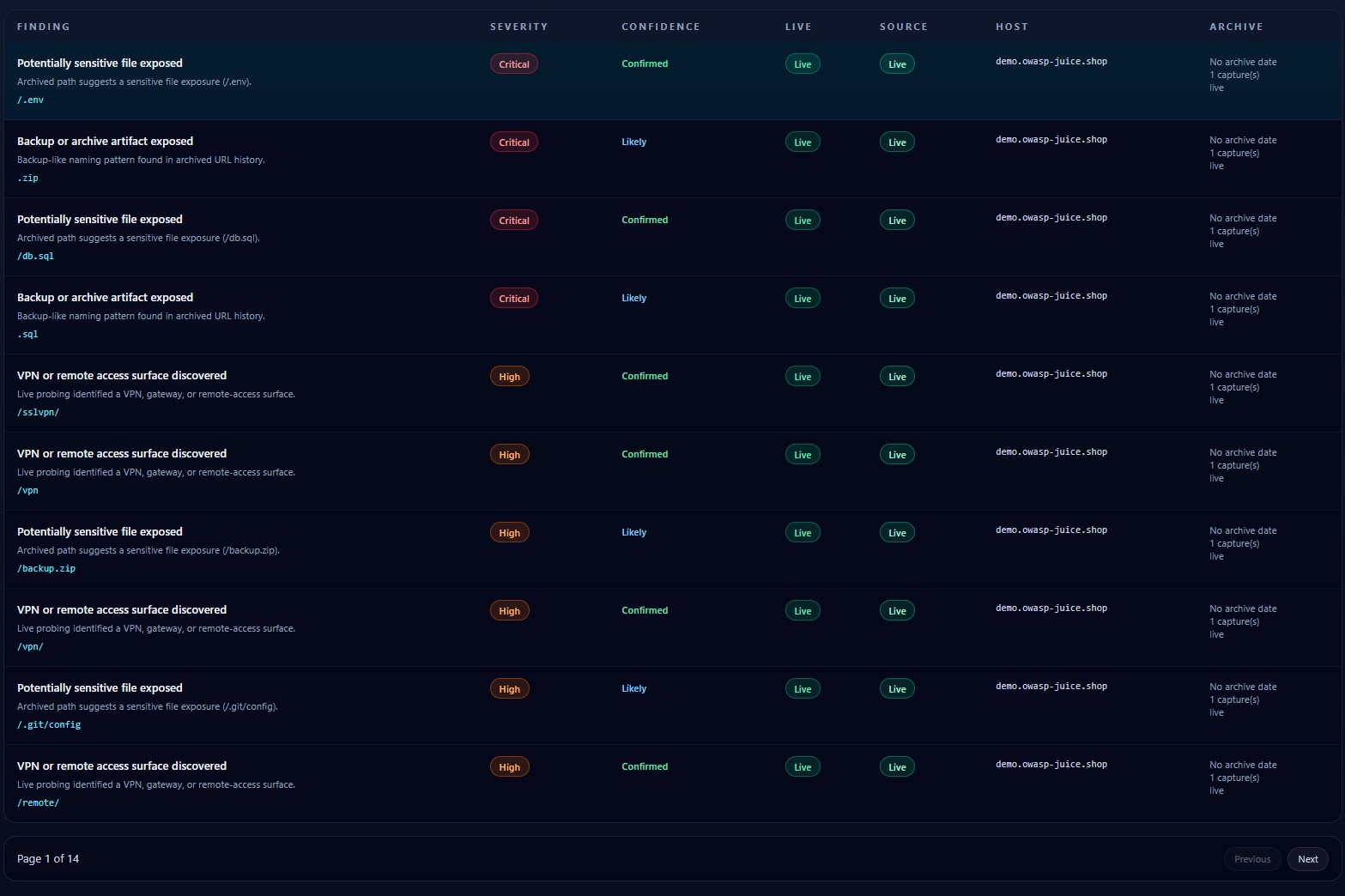Click Confirmed confidence in the /remote/ row
The height and width of the screenshot is (896, 1345).
[x=645, y=767]
